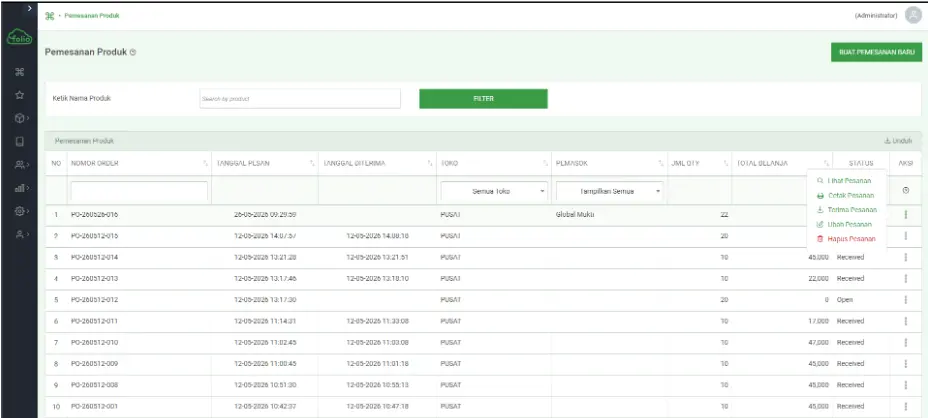Screen dimensions: 928x418
Task: Click the 17,000 total in row 6
Action: tap(819, 321)
